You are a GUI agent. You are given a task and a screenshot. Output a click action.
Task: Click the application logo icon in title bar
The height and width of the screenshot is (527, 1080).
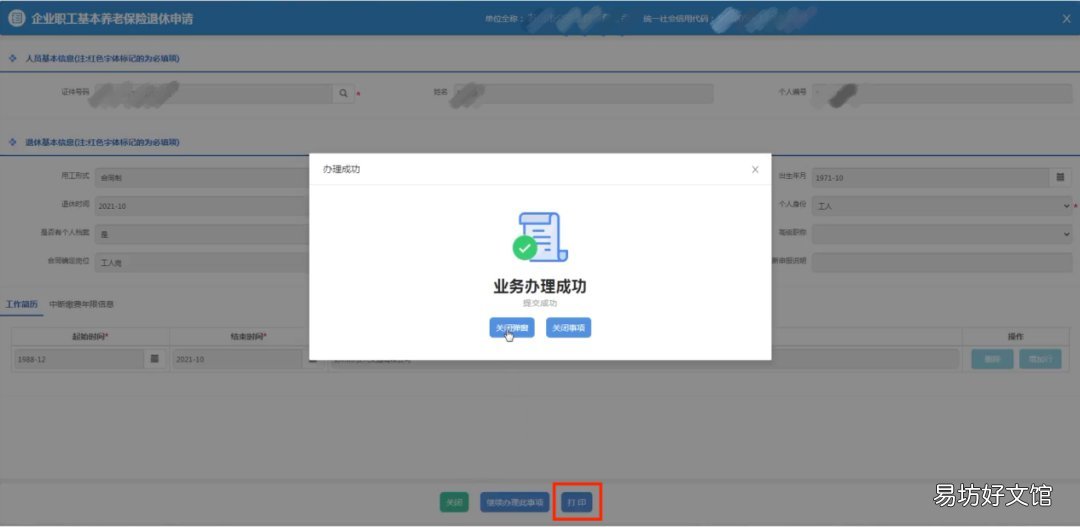17,19
